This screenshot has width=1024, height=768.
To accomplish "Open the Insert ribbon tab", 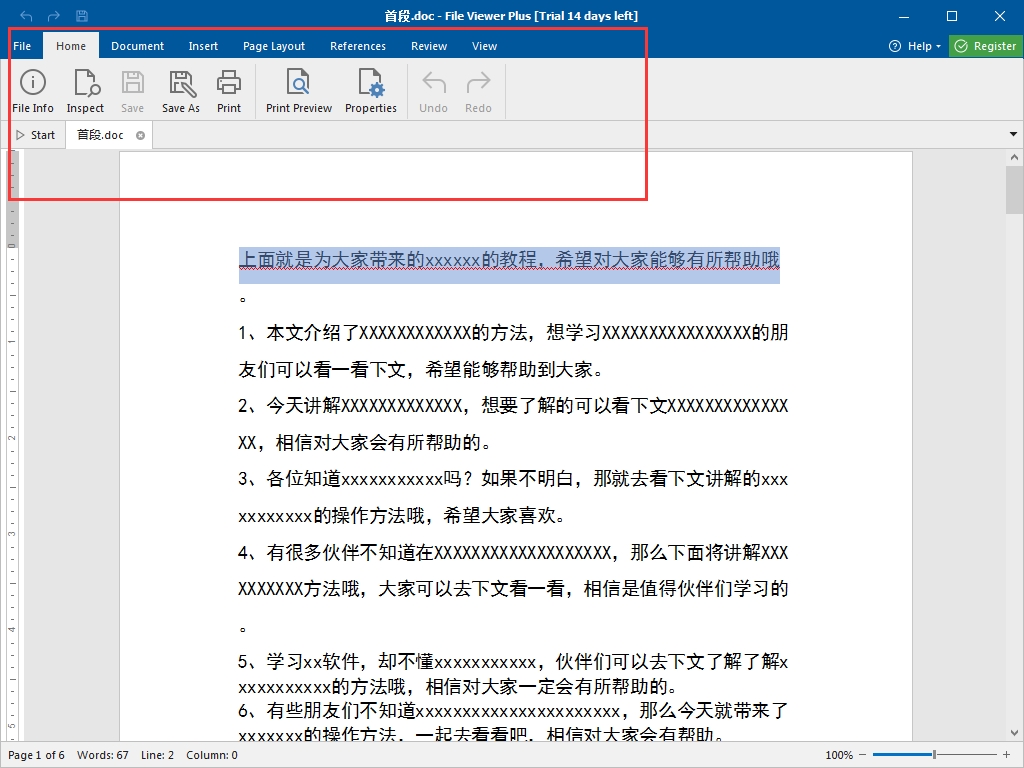I will [x=203, y=46].
